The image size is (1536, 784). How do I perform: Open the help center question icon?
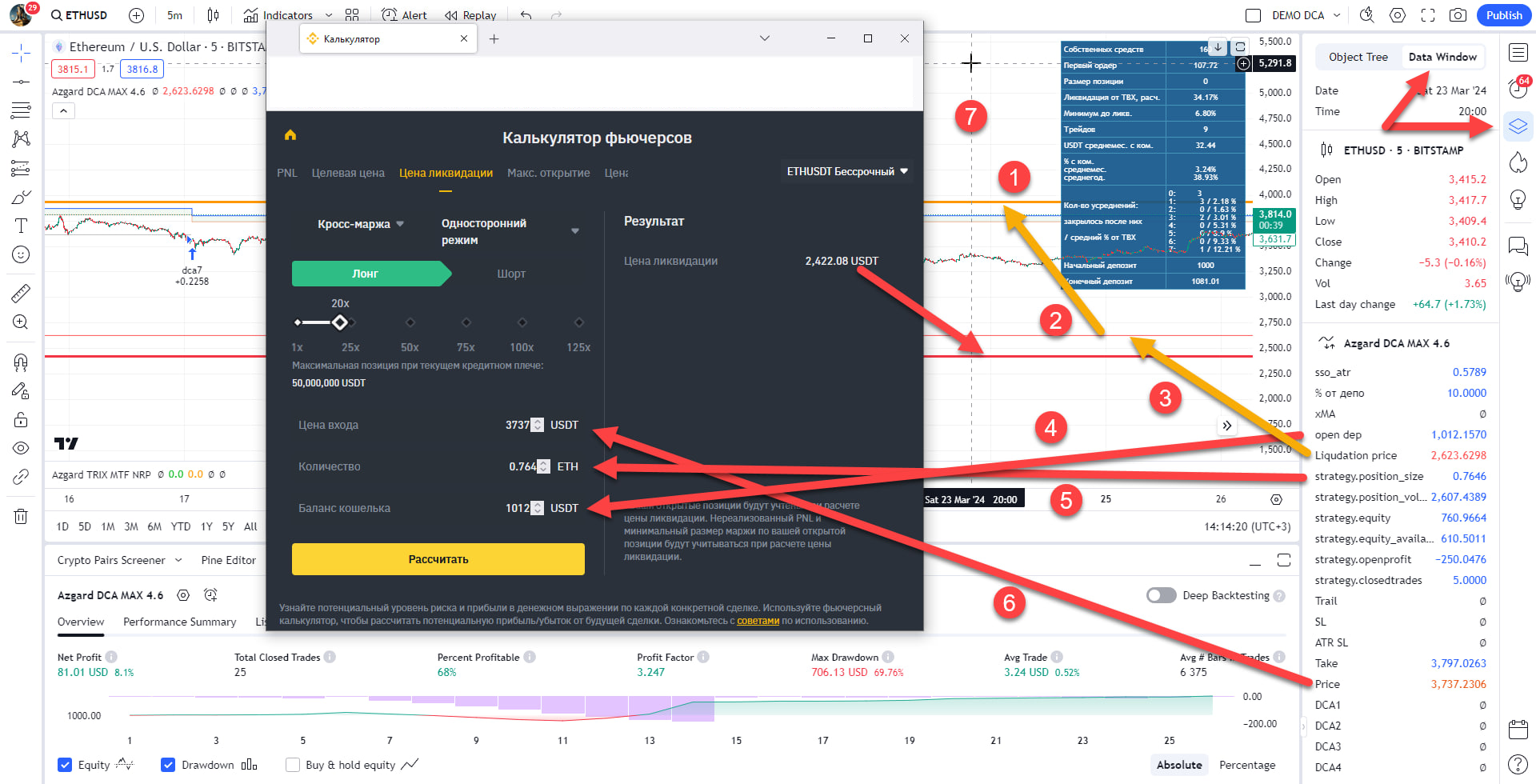tap(1518, 765)
